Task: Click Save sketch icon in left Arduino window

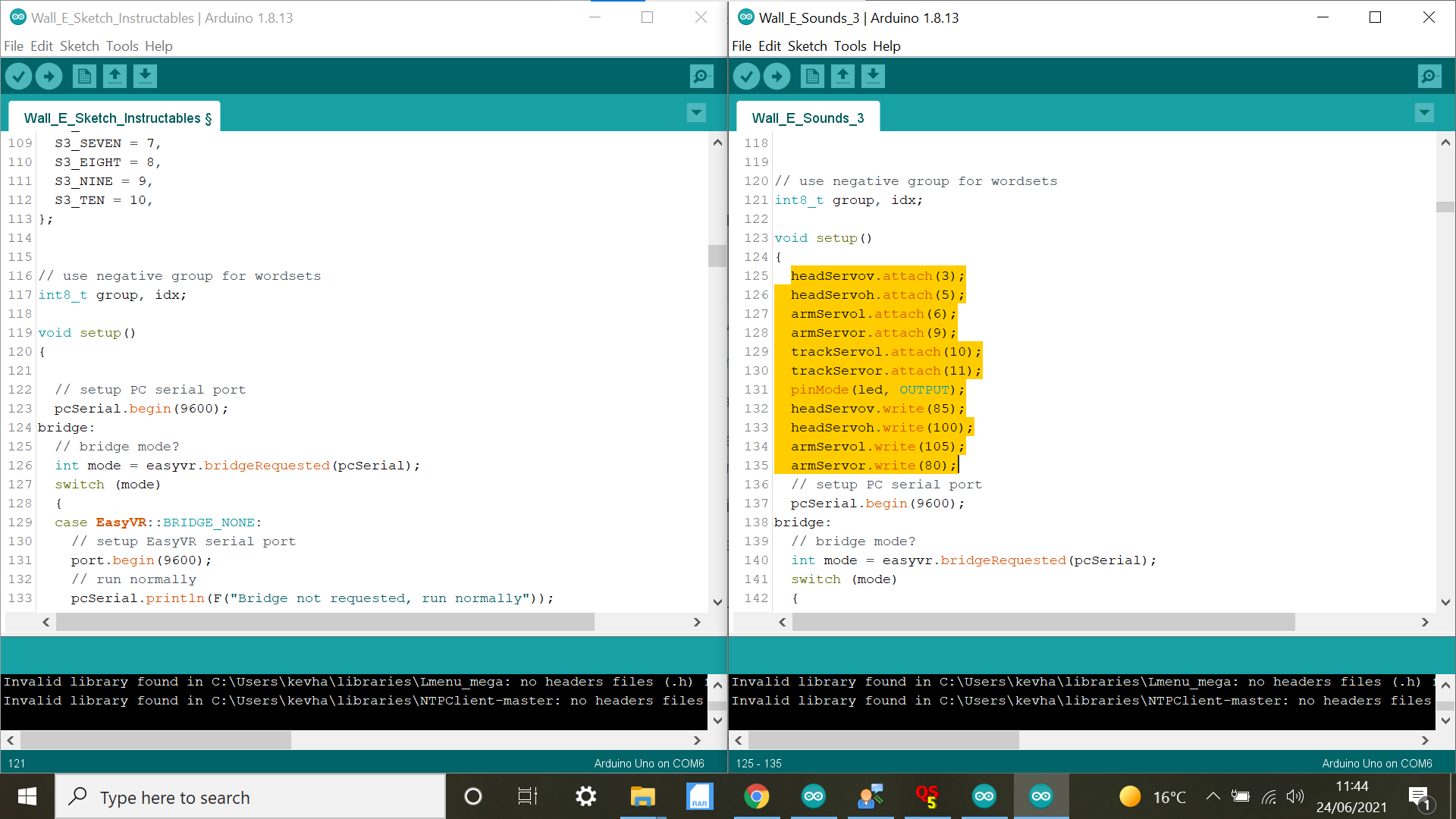Action: tap(145, 76)
